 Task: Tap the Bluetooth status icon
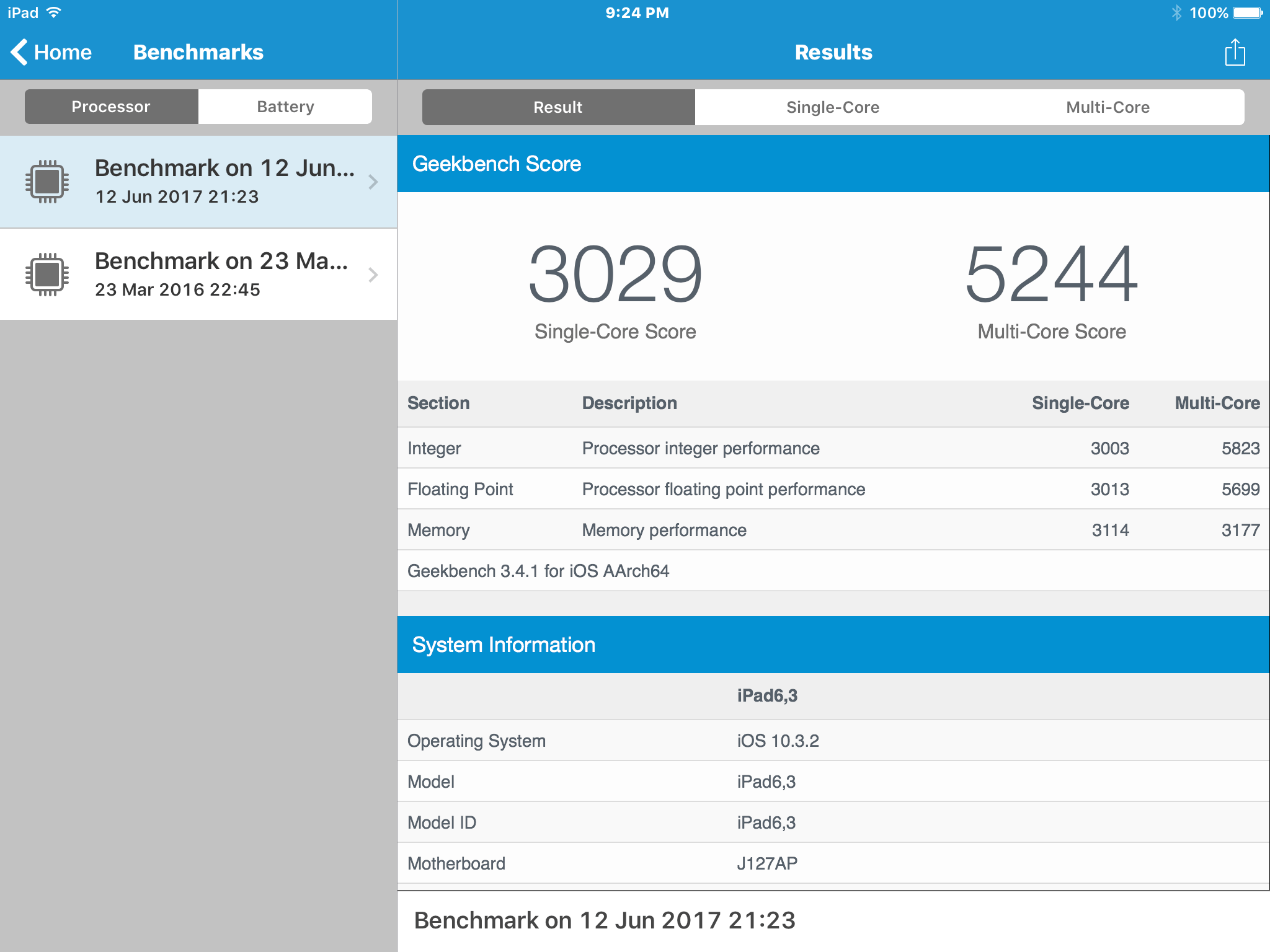1176,13
